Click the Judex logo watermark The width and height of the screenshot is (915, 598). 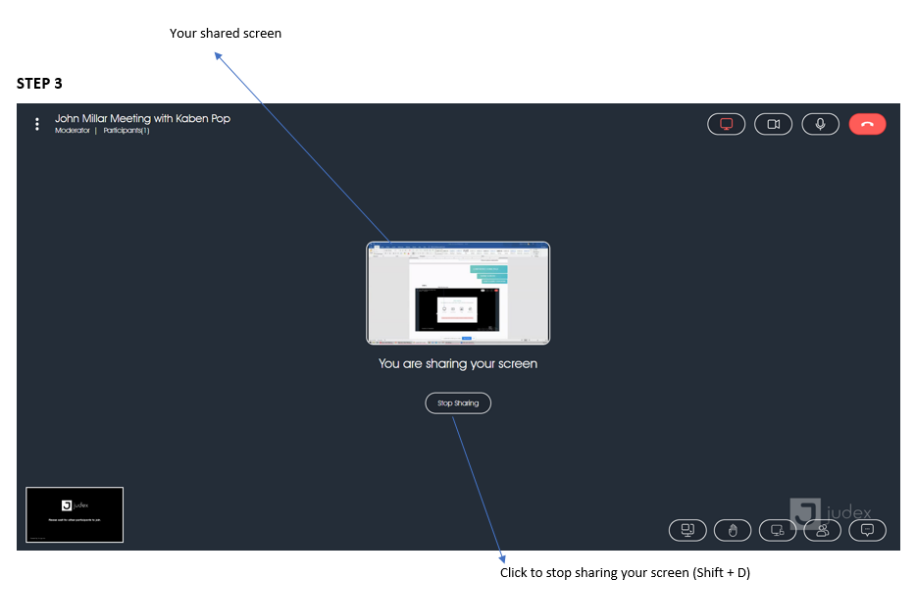830,512
